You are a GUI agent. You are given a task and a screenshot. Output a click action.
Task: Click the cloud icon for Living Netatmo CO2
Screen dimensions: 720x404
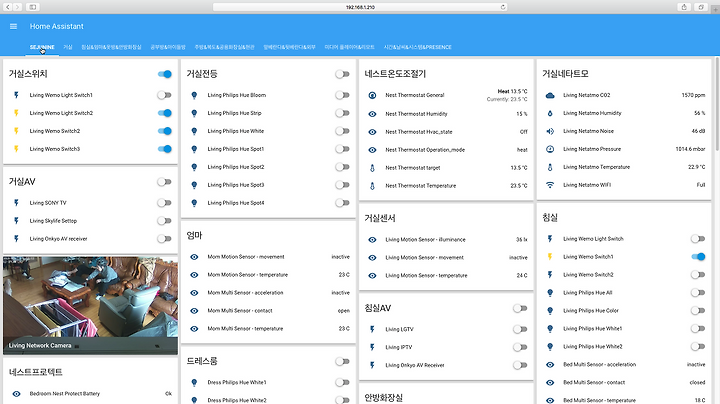[550, 95]
